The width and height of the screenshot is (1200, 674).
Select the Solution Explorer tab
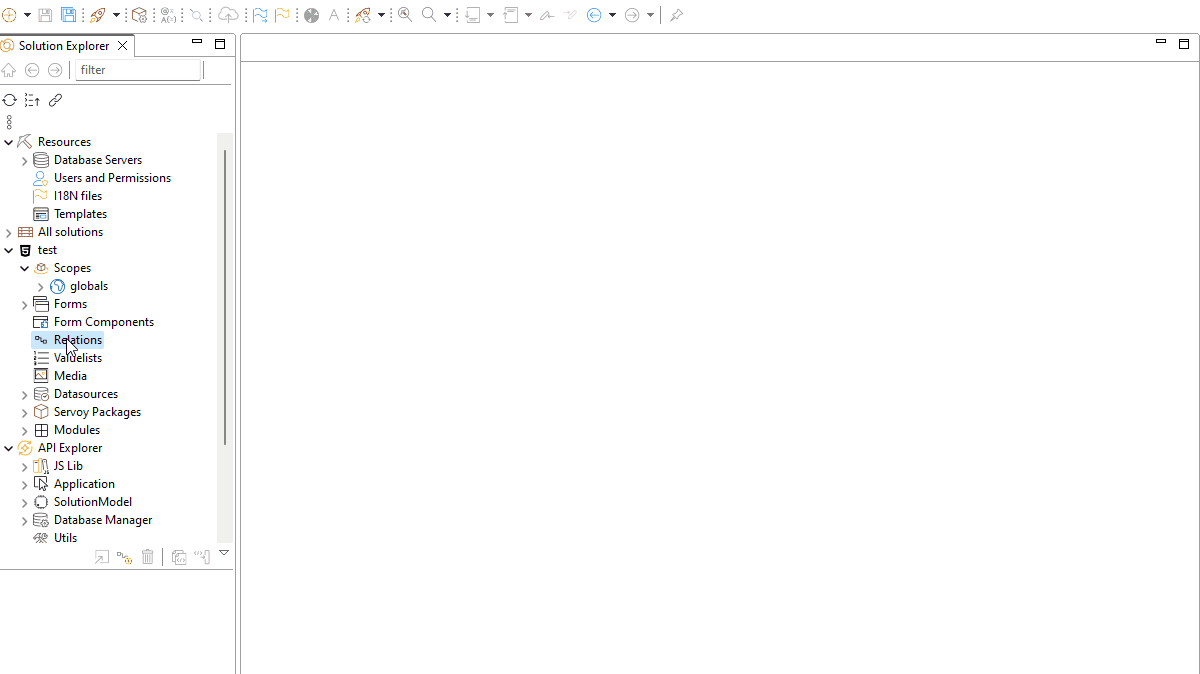point(63,46)
